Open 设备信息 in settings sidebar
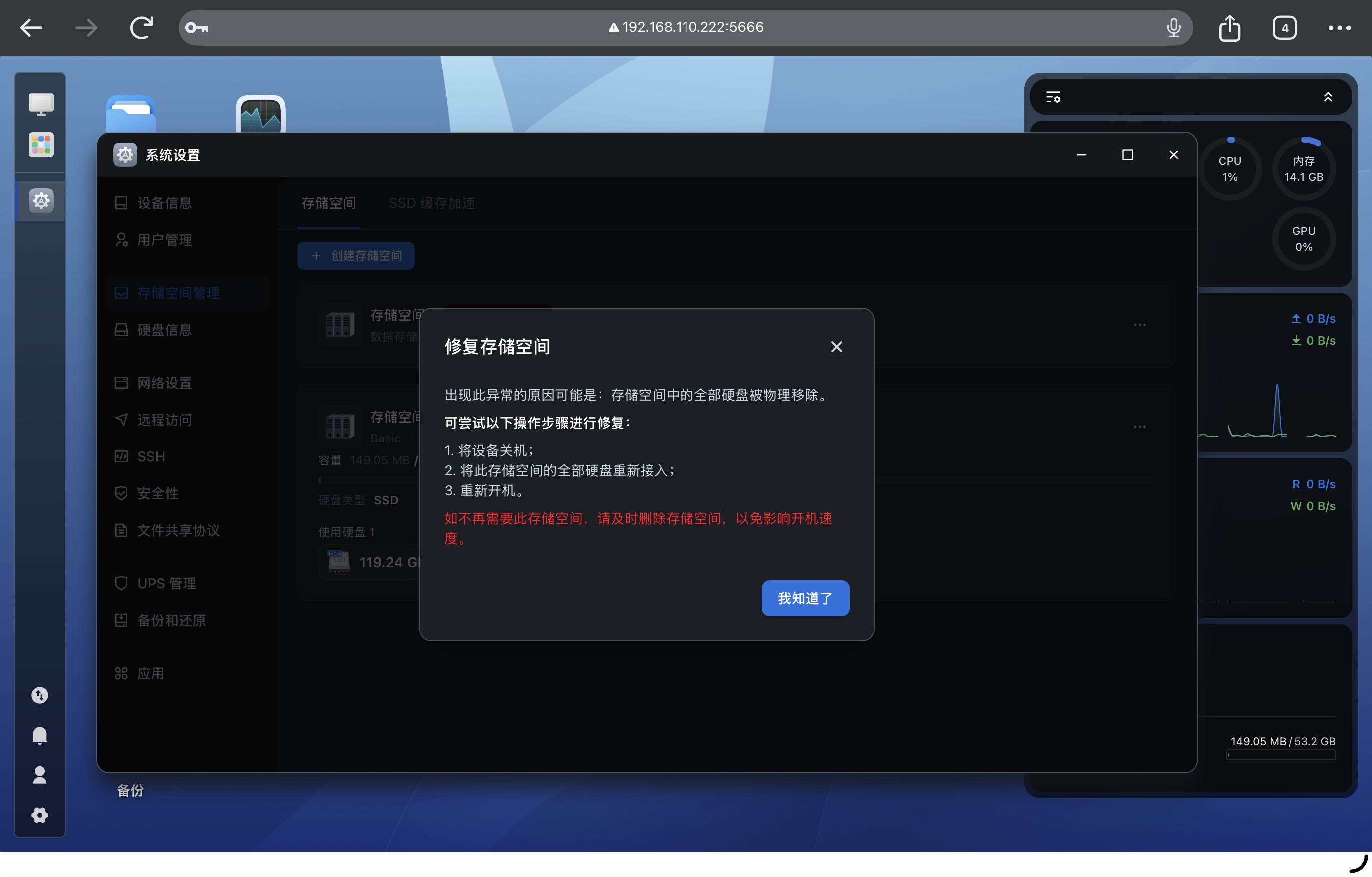 187,203
